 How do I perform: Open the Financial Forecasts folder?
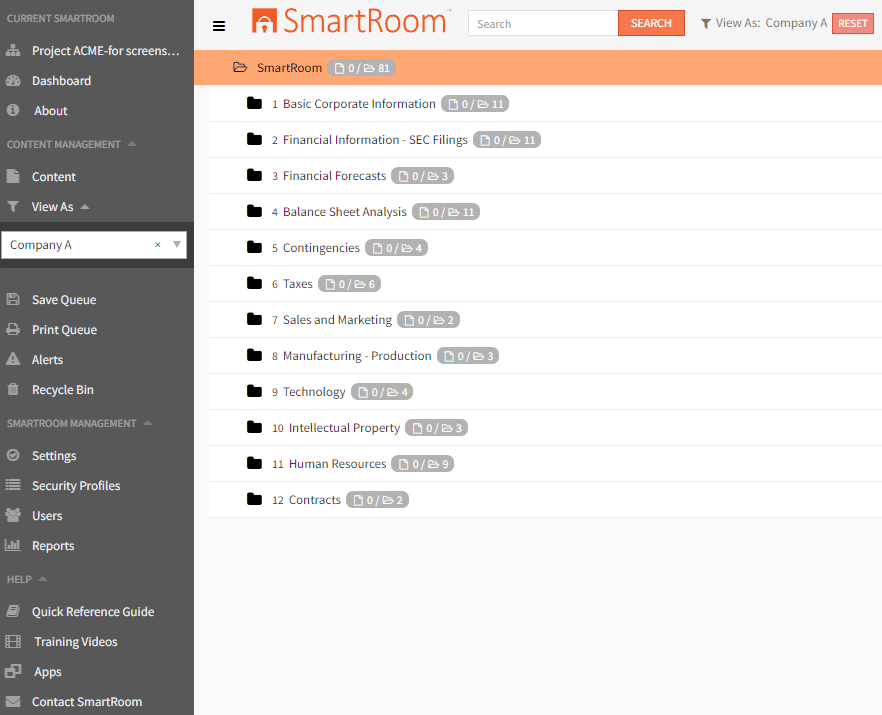(x=334, y=176)
